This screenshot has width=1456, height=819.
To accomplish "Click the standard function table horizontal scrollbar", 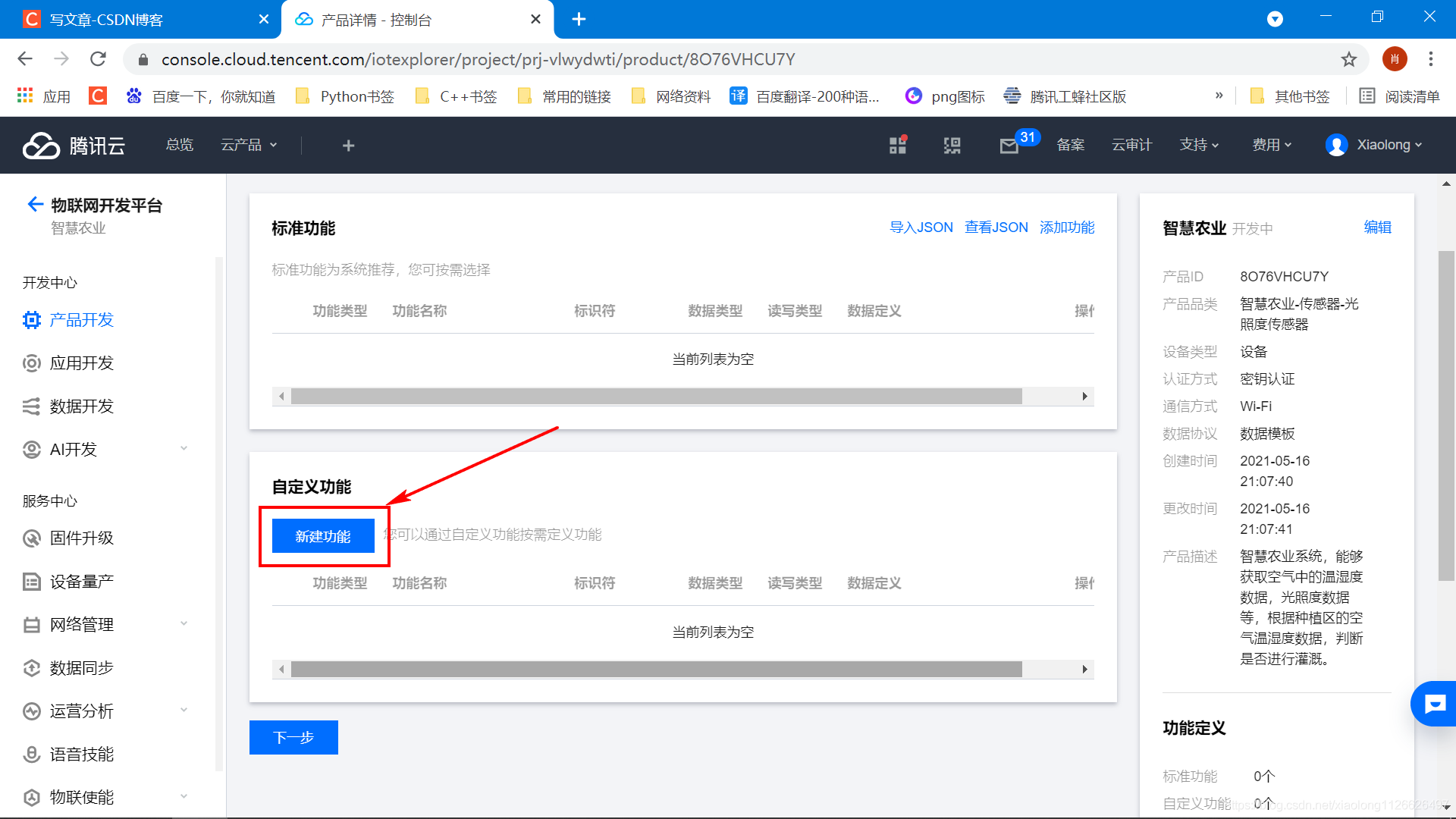I will (x=656, y=397).
